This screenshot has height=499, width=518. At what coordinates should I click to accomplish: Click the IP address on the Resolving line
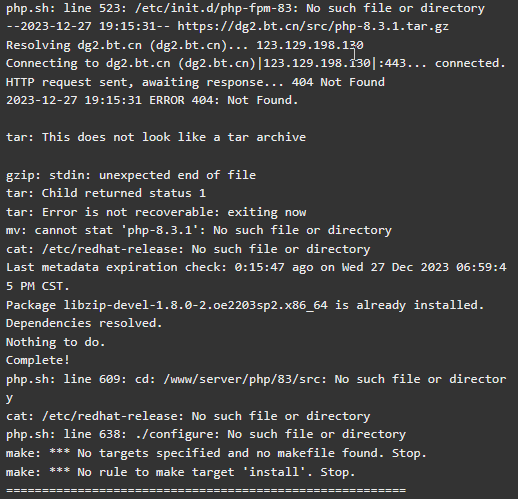pyautogui.click(x=310, y=45)
